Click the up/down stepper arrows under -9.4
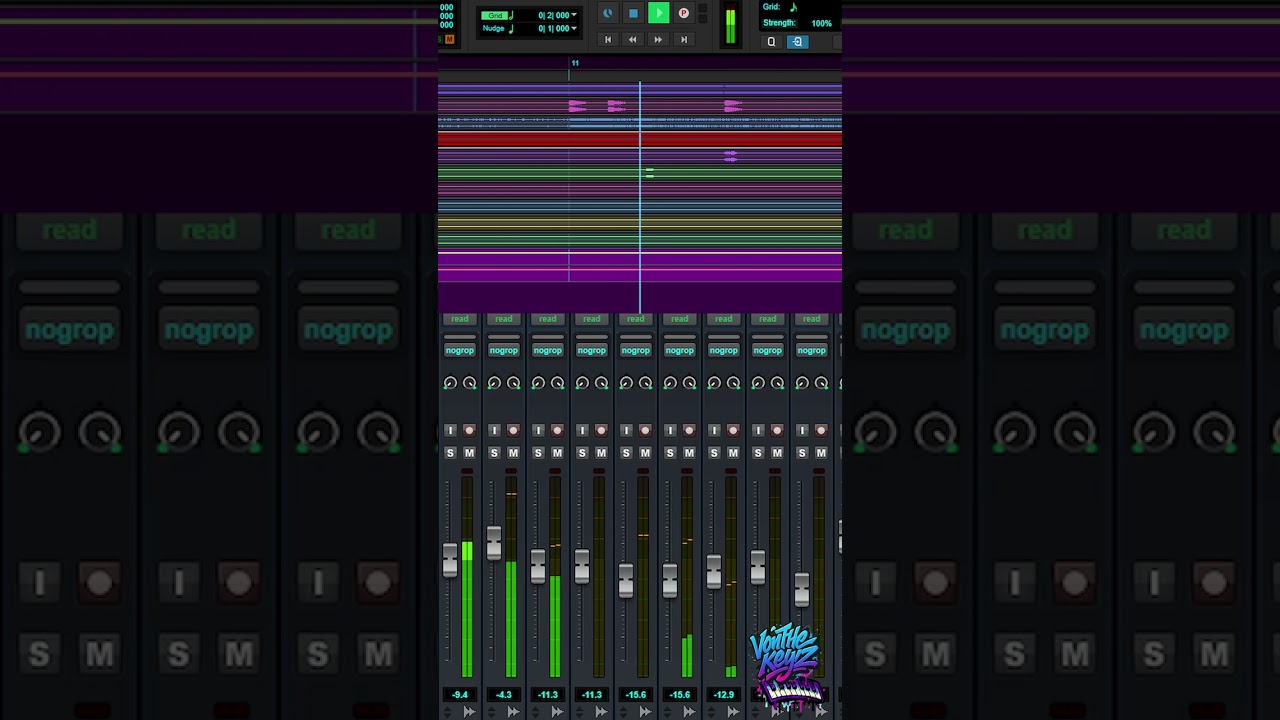 click(448, 712)
